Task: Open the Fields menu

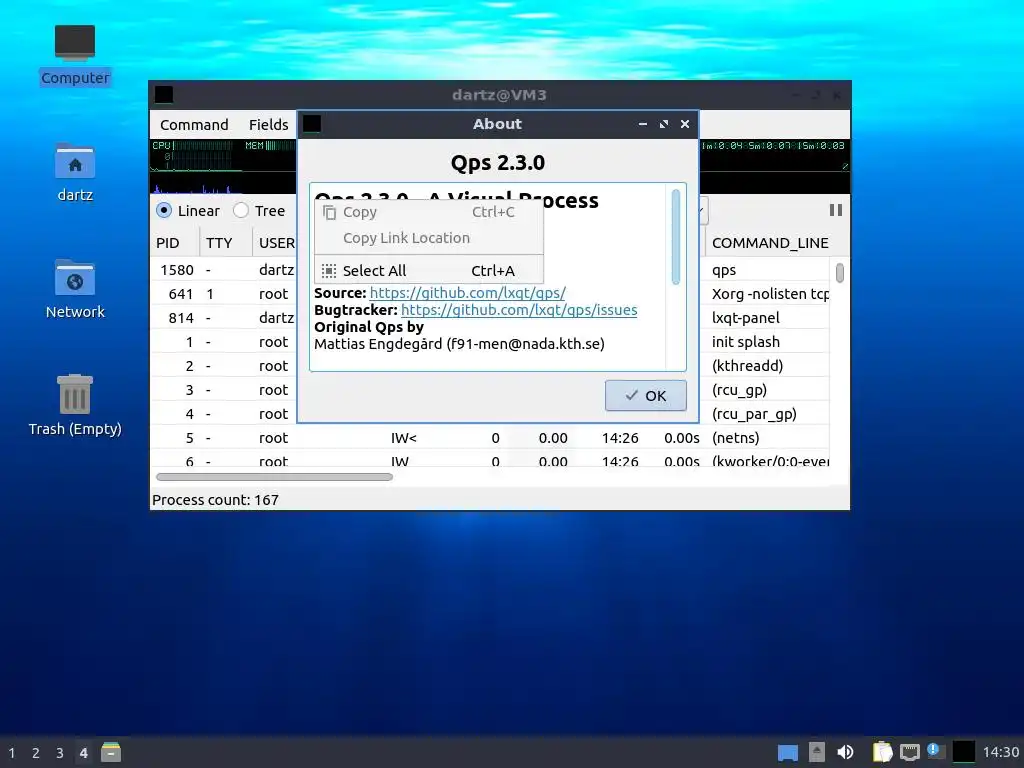Action: click(x=268, y=125)
